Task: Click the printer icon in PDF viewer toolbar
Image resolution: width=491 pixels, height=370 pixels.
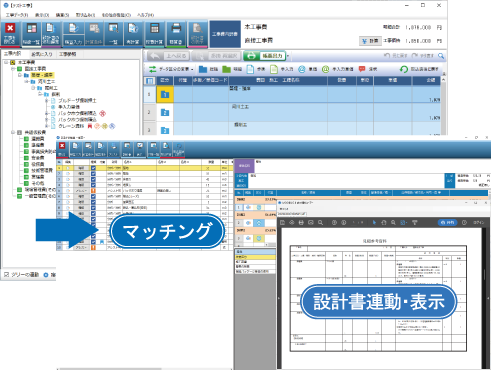Action: coord(301,222)
